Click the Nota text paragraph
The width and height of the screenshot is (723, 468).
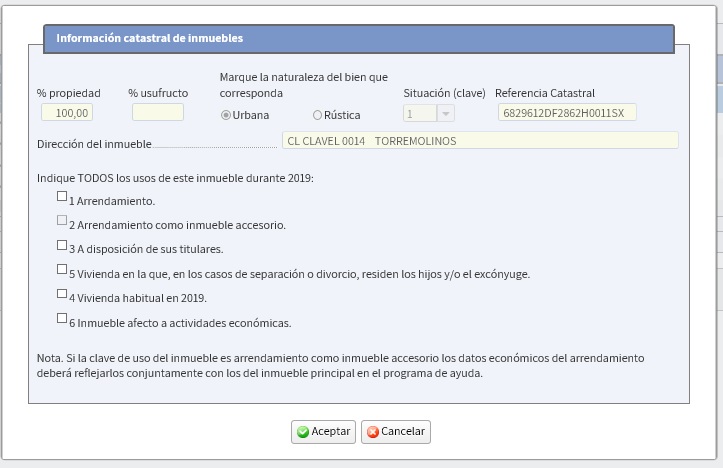[341, 365]
